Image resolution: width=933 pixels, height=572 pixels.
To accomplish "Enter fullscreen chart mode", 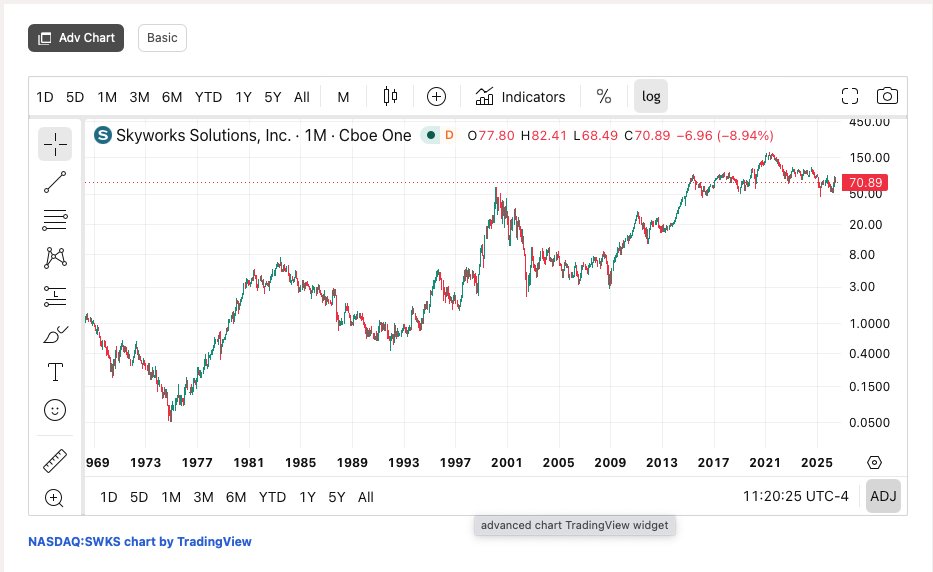I will point(850,96).
